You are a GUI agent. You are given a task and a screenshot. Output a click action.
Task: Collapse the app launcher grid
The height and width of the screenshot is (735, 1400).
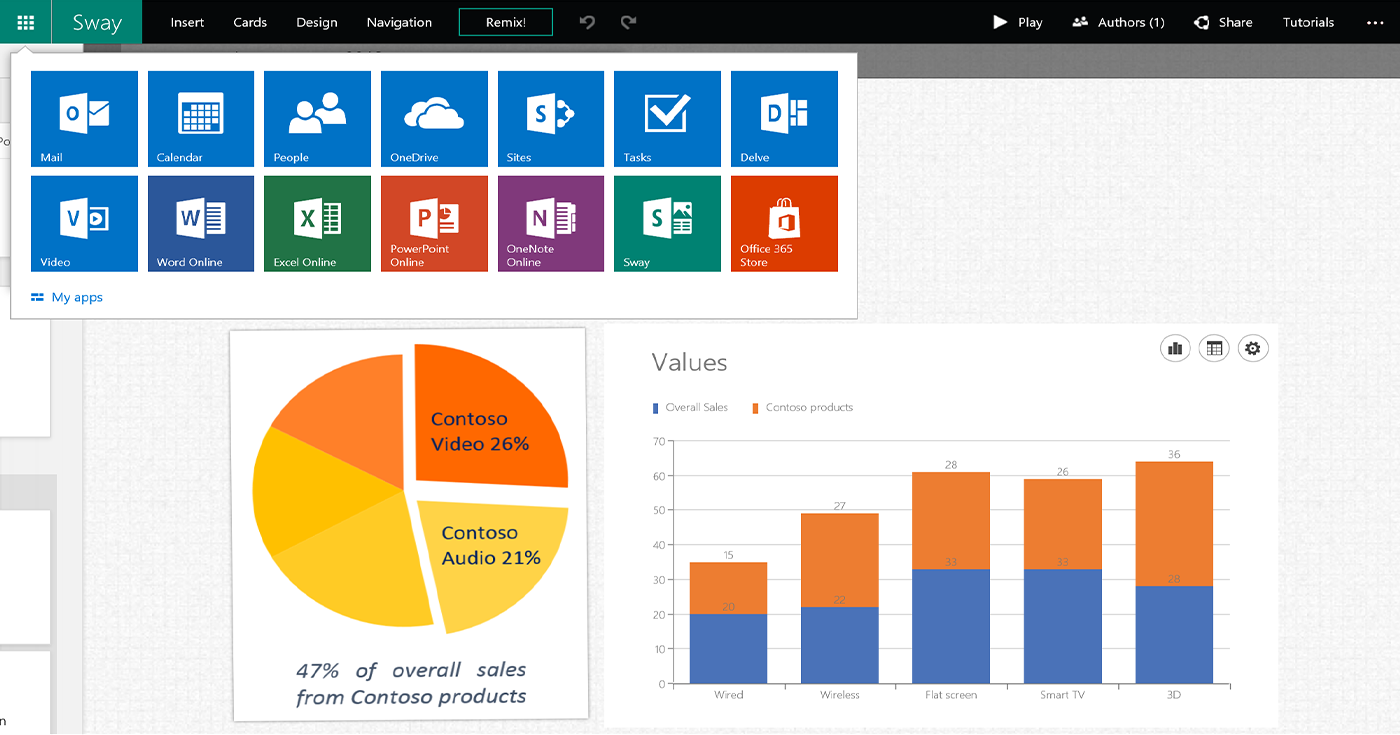[25, 22]
